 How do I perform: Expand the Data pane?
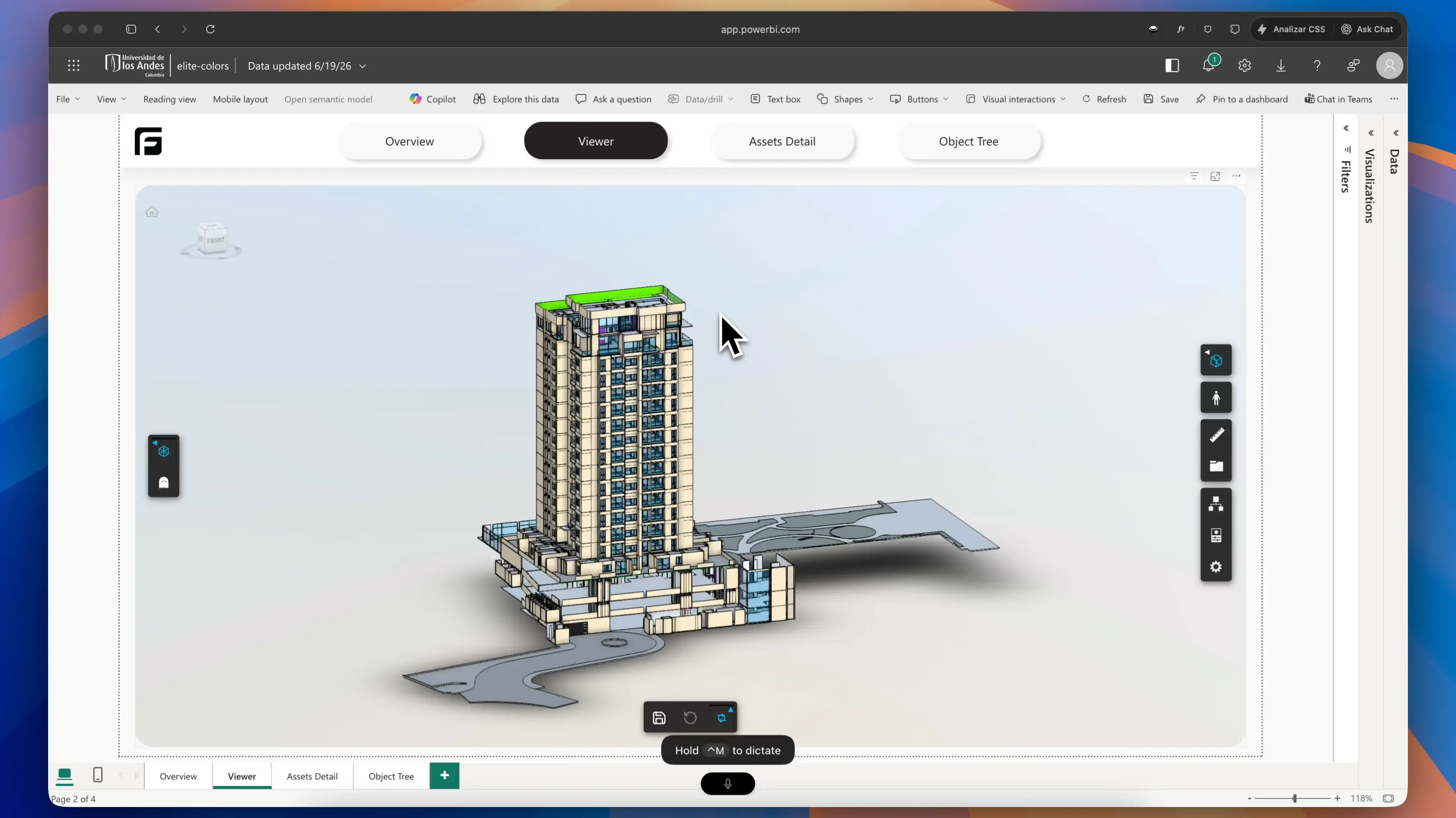(x=1396, y=133)
